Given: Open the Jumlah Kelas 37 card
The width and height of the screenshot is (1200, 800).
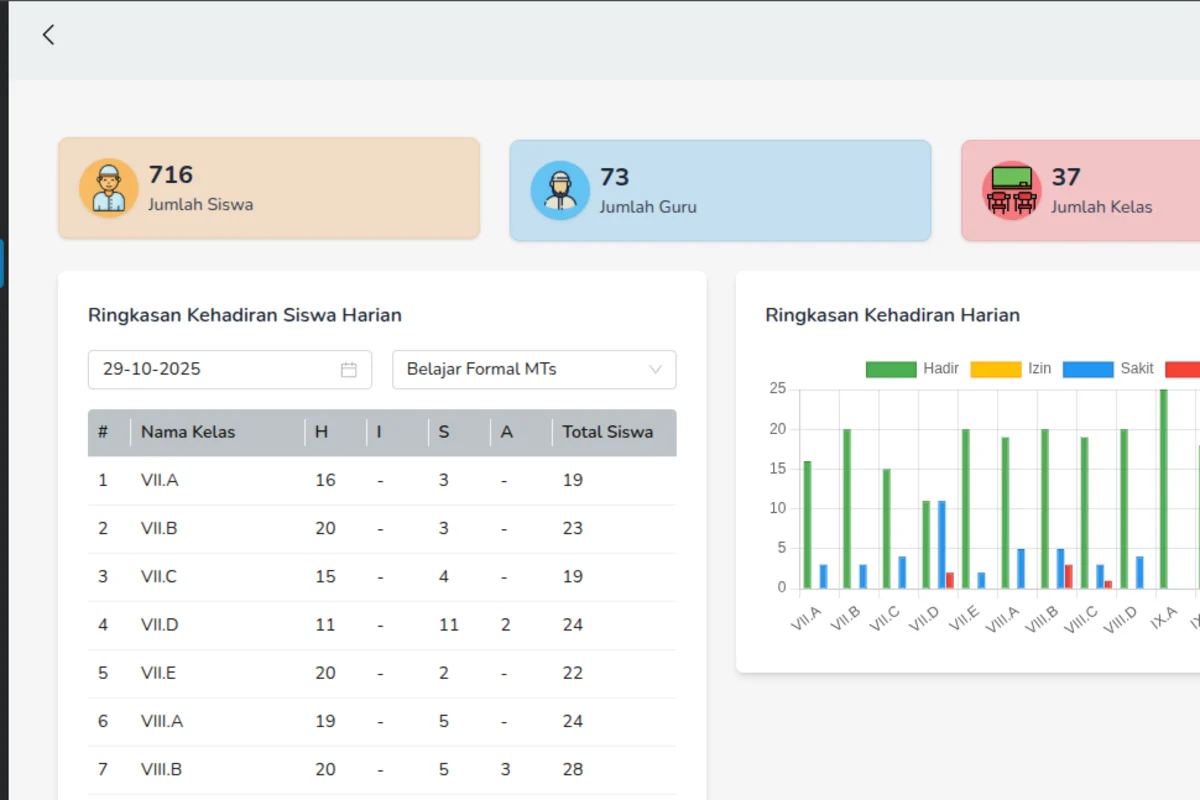Looking at the screenshot, I should point(1081,190).
